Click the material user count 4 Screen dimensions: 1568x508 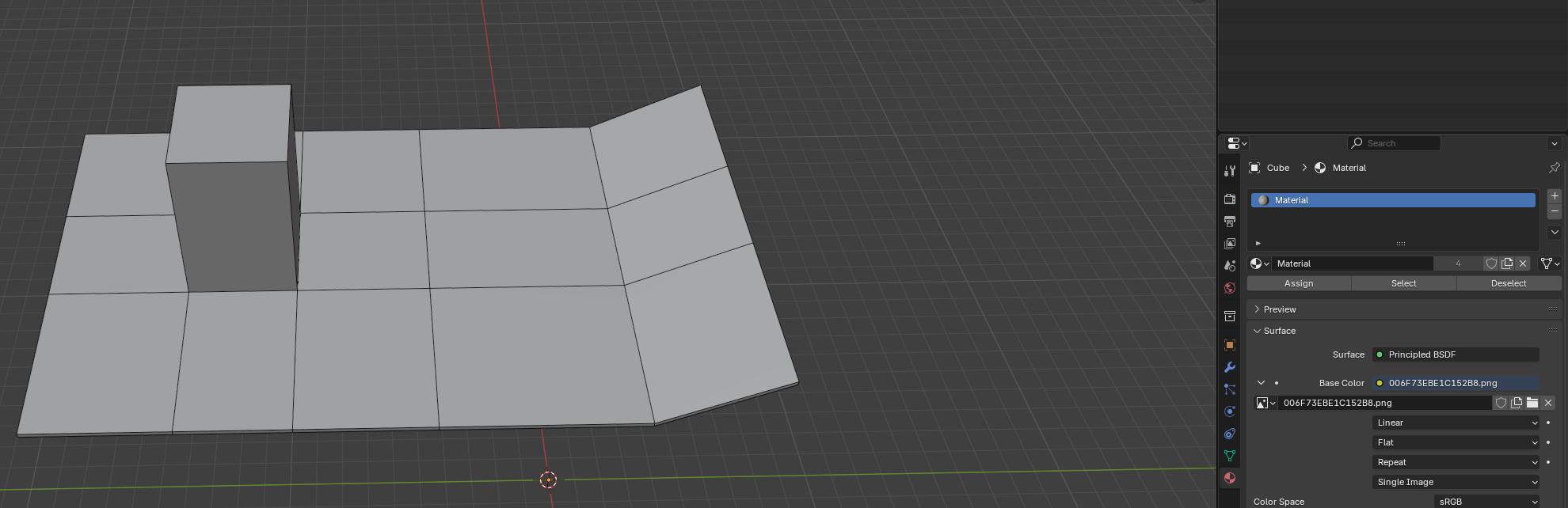(1458, 263)
